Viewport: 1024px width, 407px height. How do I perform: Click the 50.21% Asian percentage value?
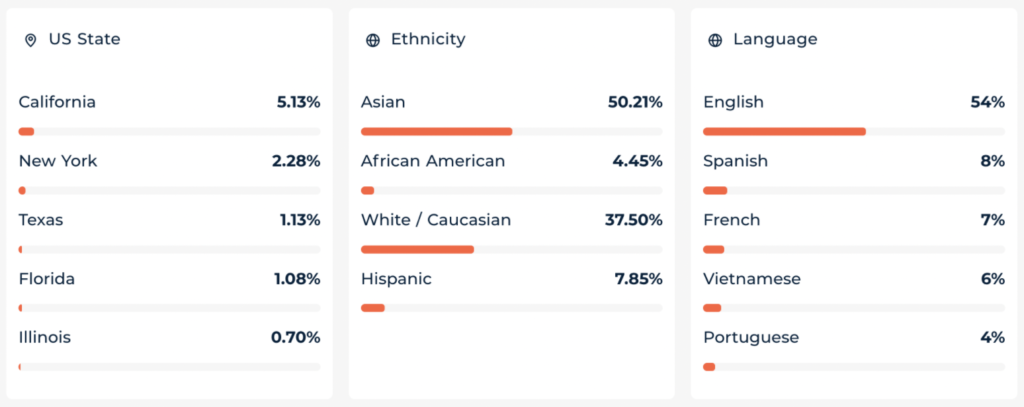point(635,102)
